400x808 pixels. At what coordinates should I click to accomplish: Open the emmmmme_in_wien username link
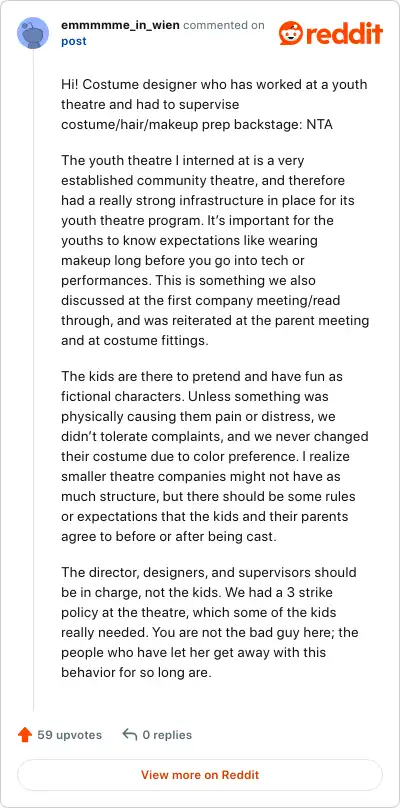coord(120,25)
